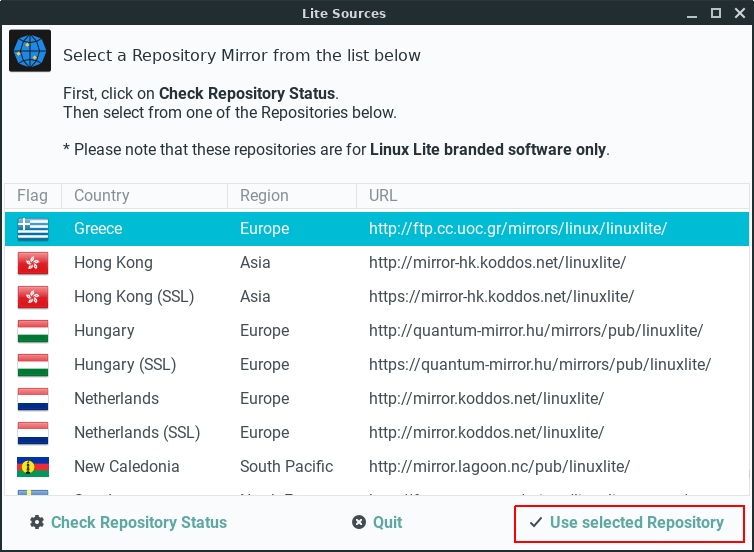Viewport: 754px width, 552px height.
Task: Sort list by Country column header
Action: [143, 196]
